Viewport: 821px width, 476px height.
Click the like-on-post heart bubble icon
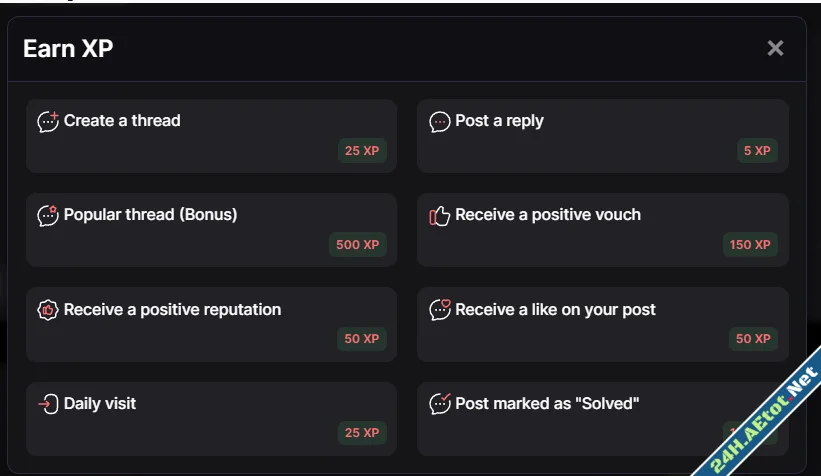point(440,310)
